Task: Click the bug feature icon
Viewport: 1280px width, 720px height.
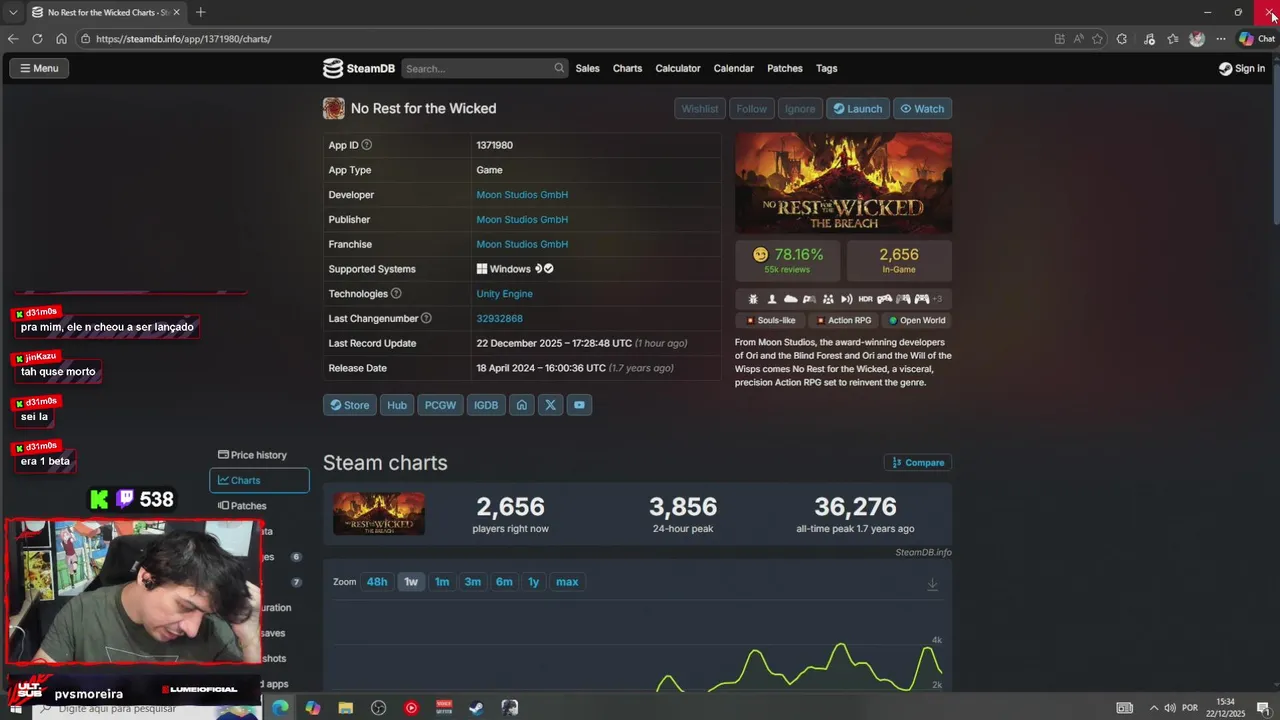Action: click(x=753, y=299)
